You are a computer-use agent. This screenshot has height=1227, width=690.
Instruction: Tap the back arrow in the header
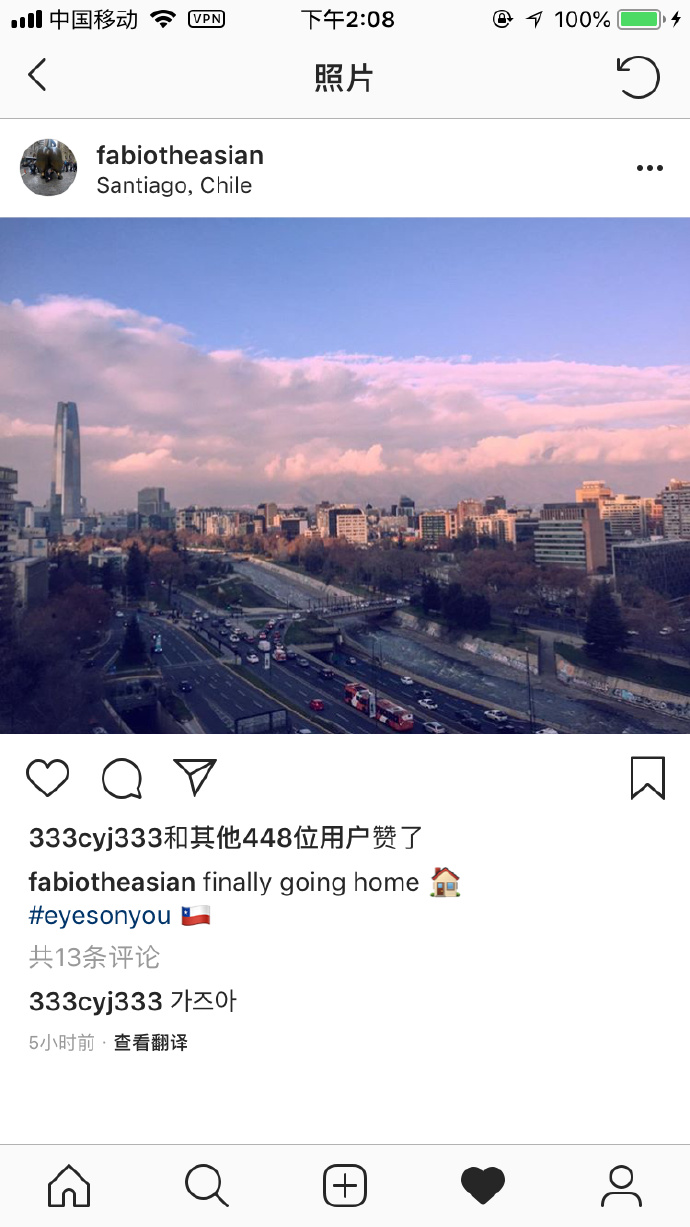pos(37,75)
